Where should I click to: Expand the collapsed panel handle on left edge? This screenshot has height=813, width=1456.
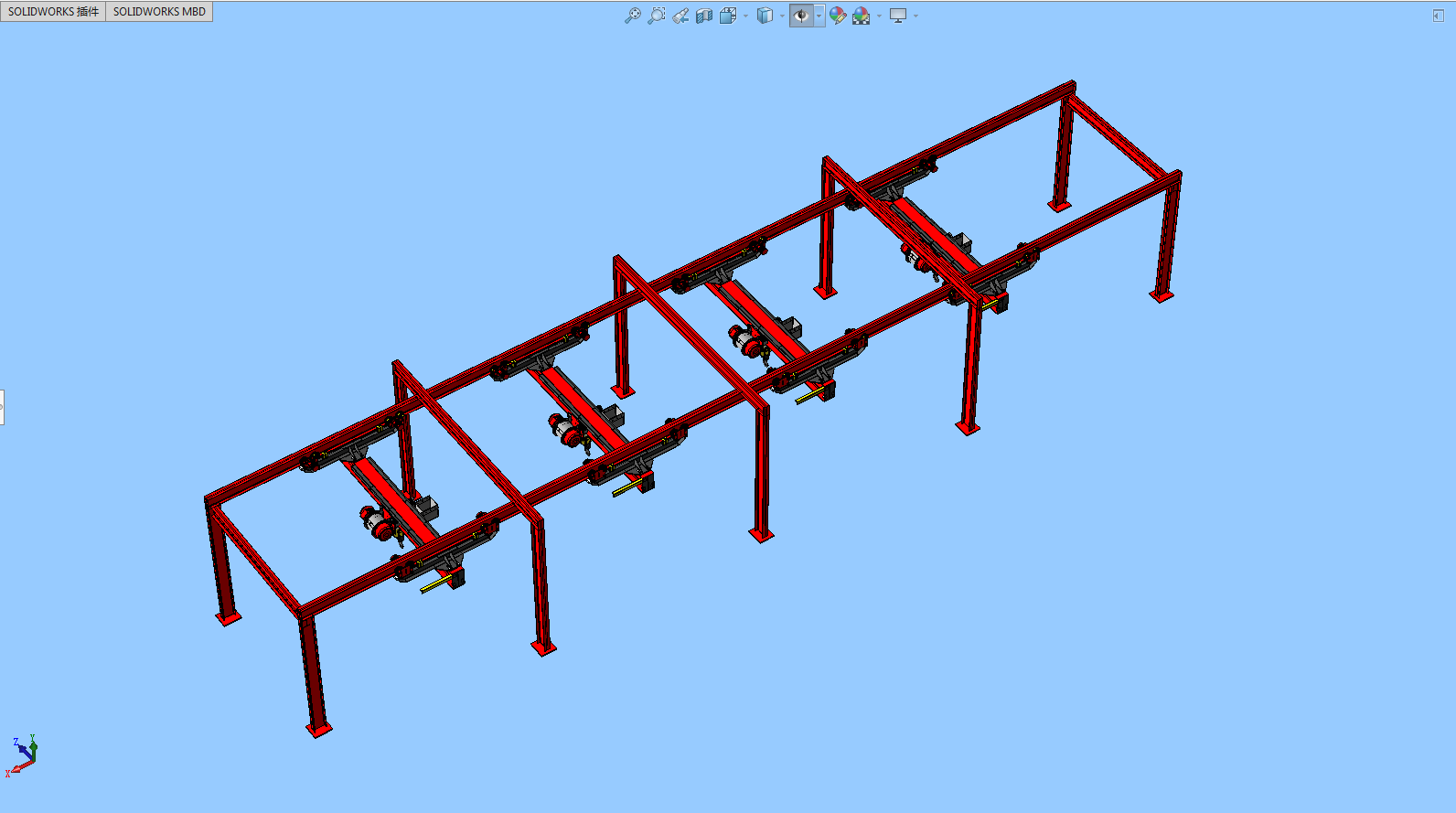click(2, 407)
